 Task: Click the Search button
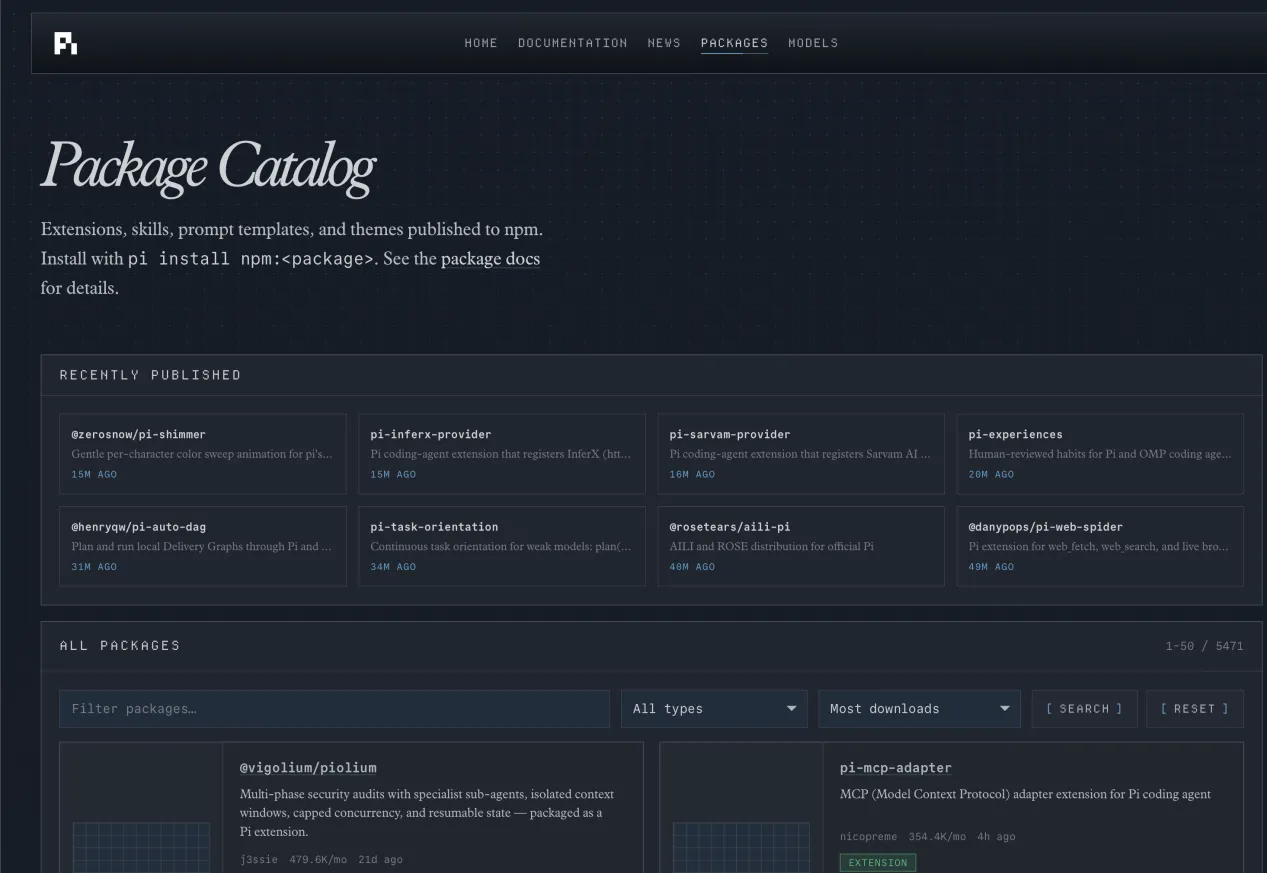pyautogui.click(x=1084, y=709)
